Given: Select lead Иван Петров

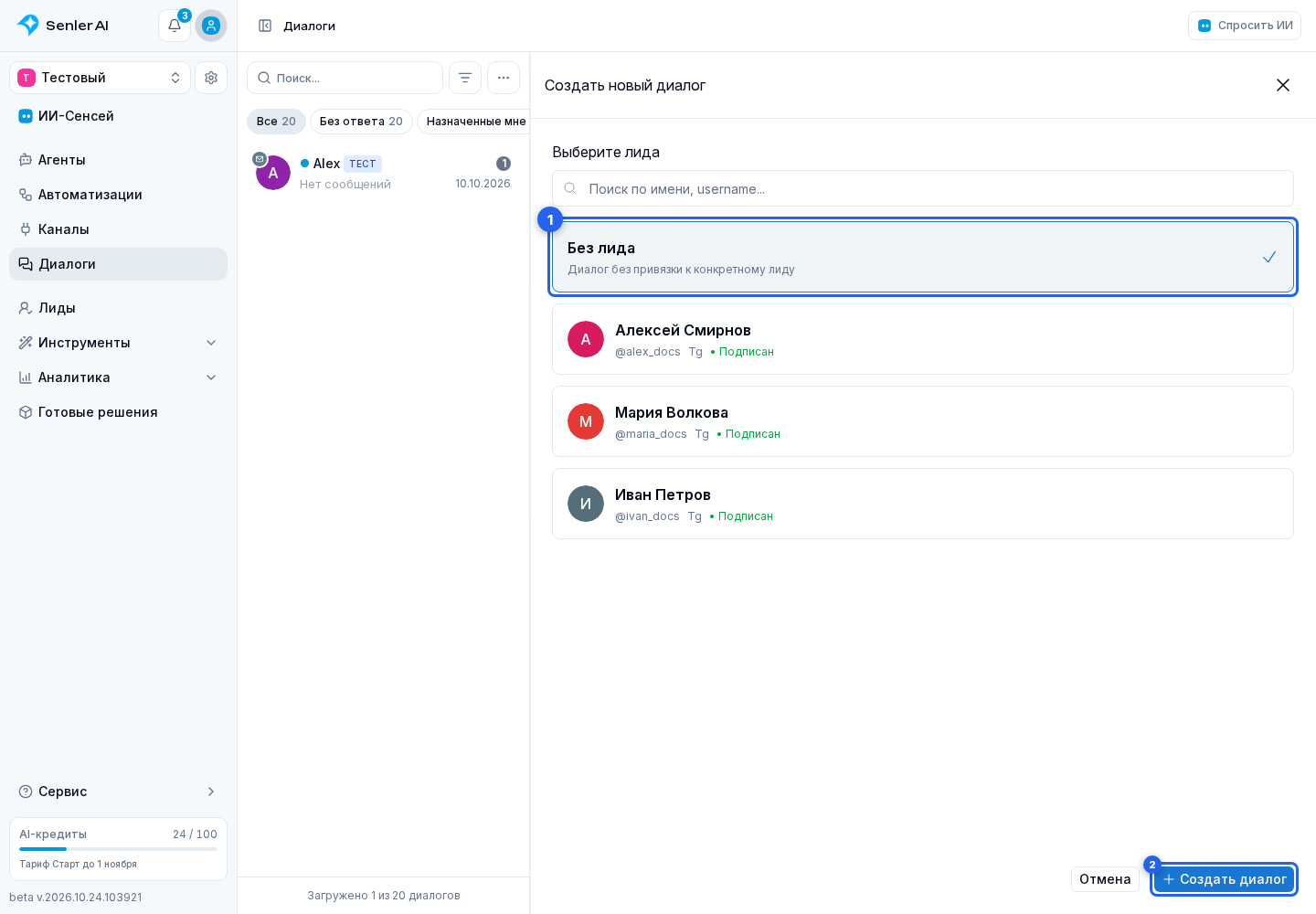Looking at the screenshot, I should pyautogui.click(x=923, y=504).
